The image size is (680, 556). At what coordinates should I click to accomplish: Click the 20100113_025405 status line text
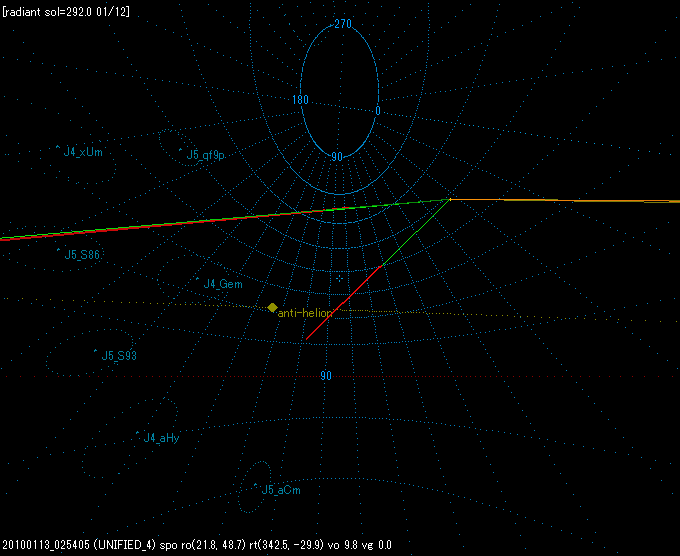[x=196, y=545]
